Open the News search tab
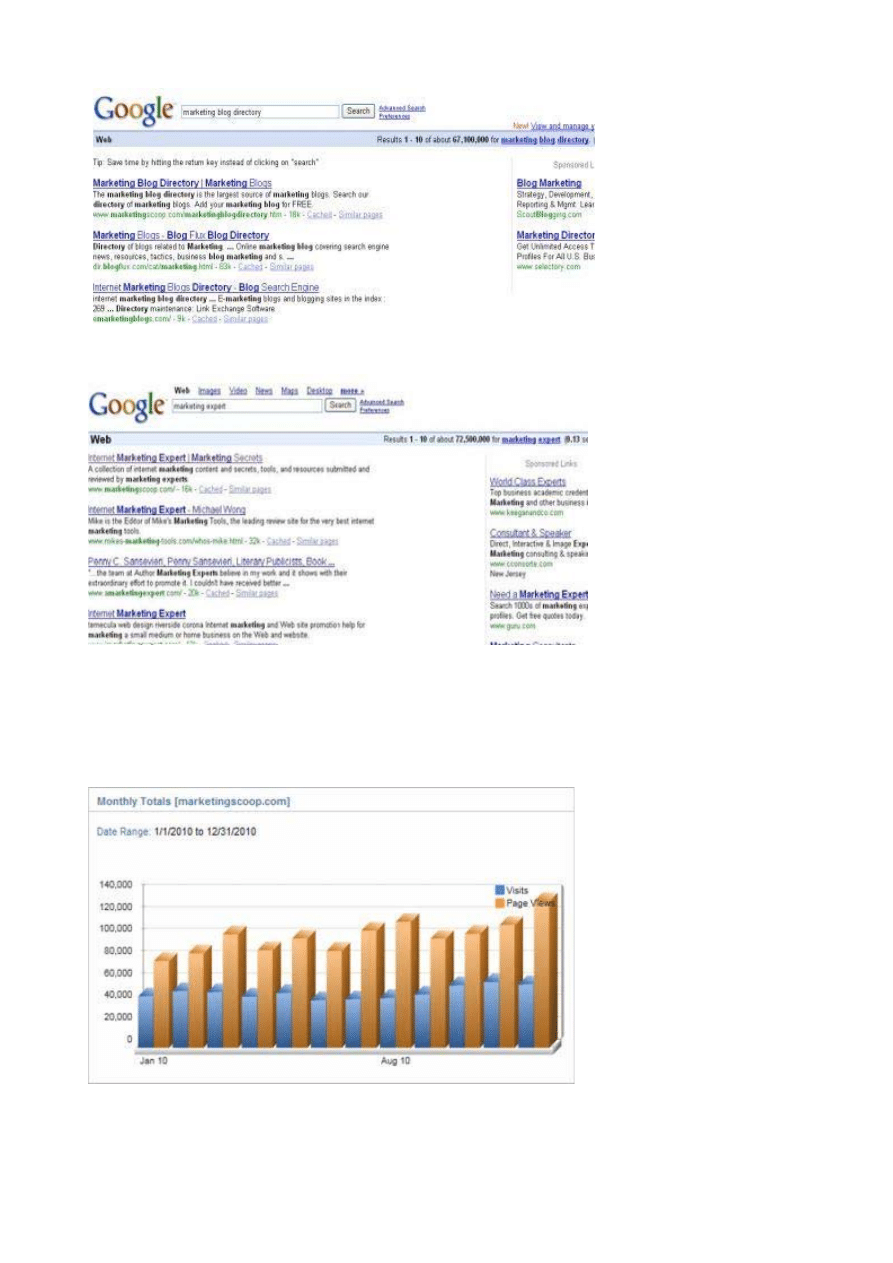893x1263 pixels. (x=264, y=391)
